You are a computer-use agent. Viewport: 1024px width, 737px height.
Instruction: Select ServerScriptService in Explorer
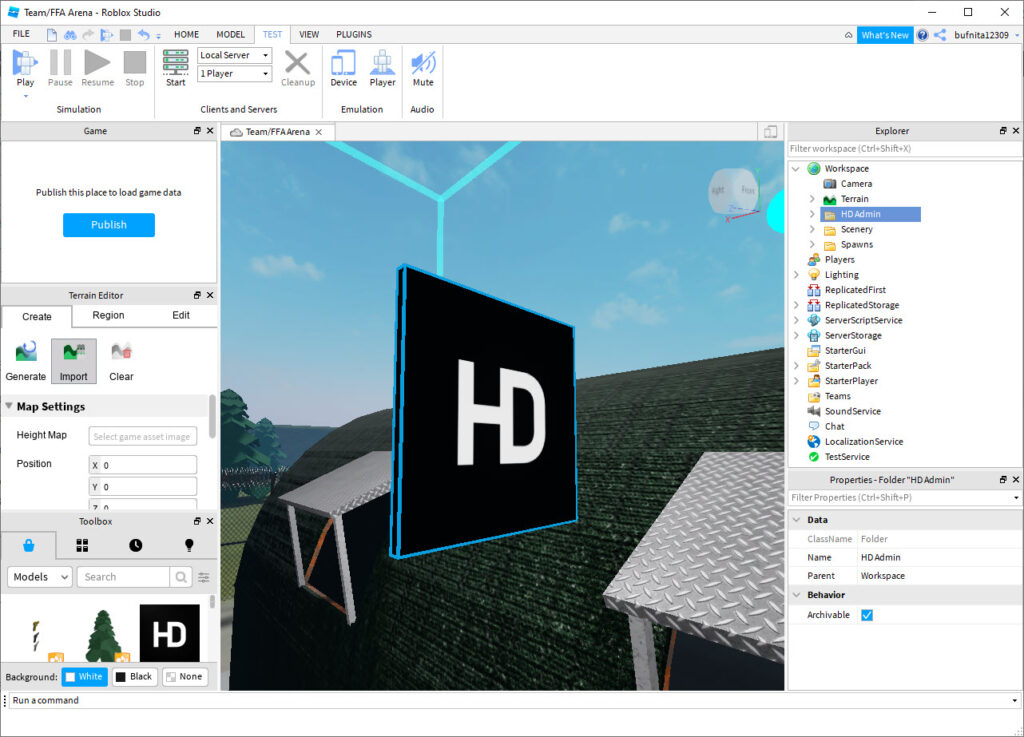(x=863, y=321)
